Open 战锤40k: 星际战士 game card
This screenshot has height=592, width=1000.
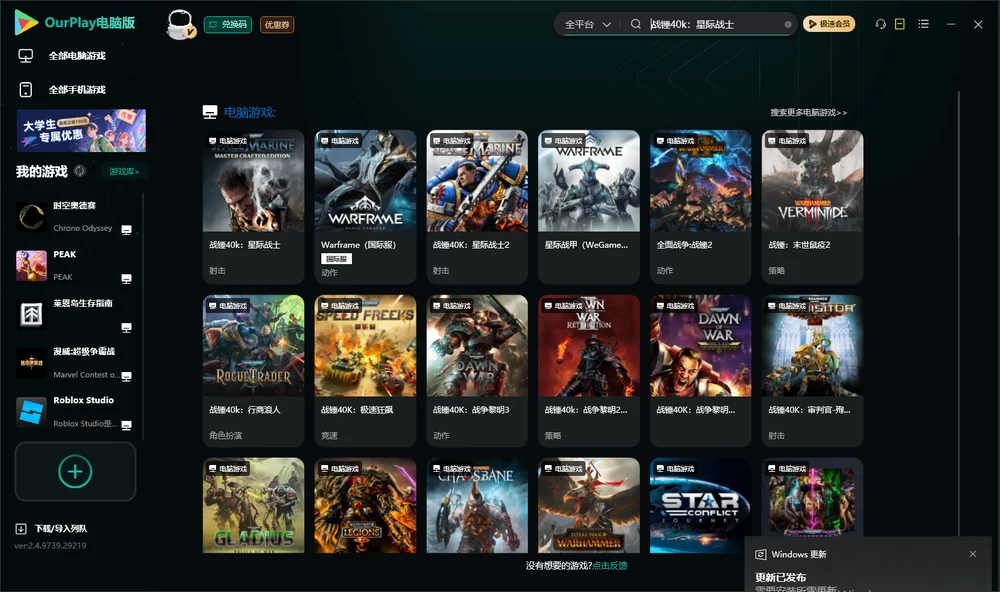click(x=253, y=207)
